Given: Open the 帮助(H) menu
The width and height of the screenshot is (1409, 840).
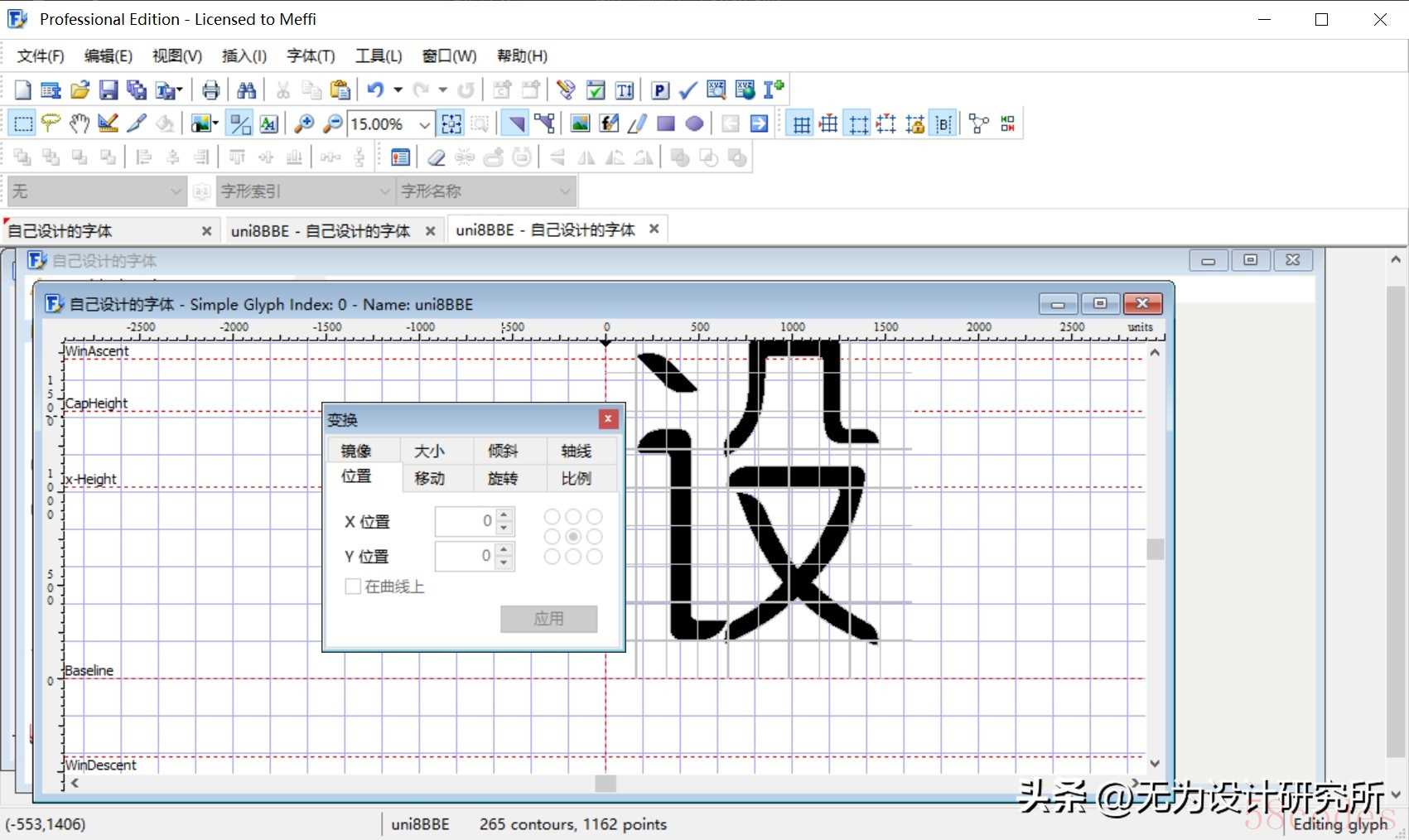Looking at the screenshot, I should 522,56.
